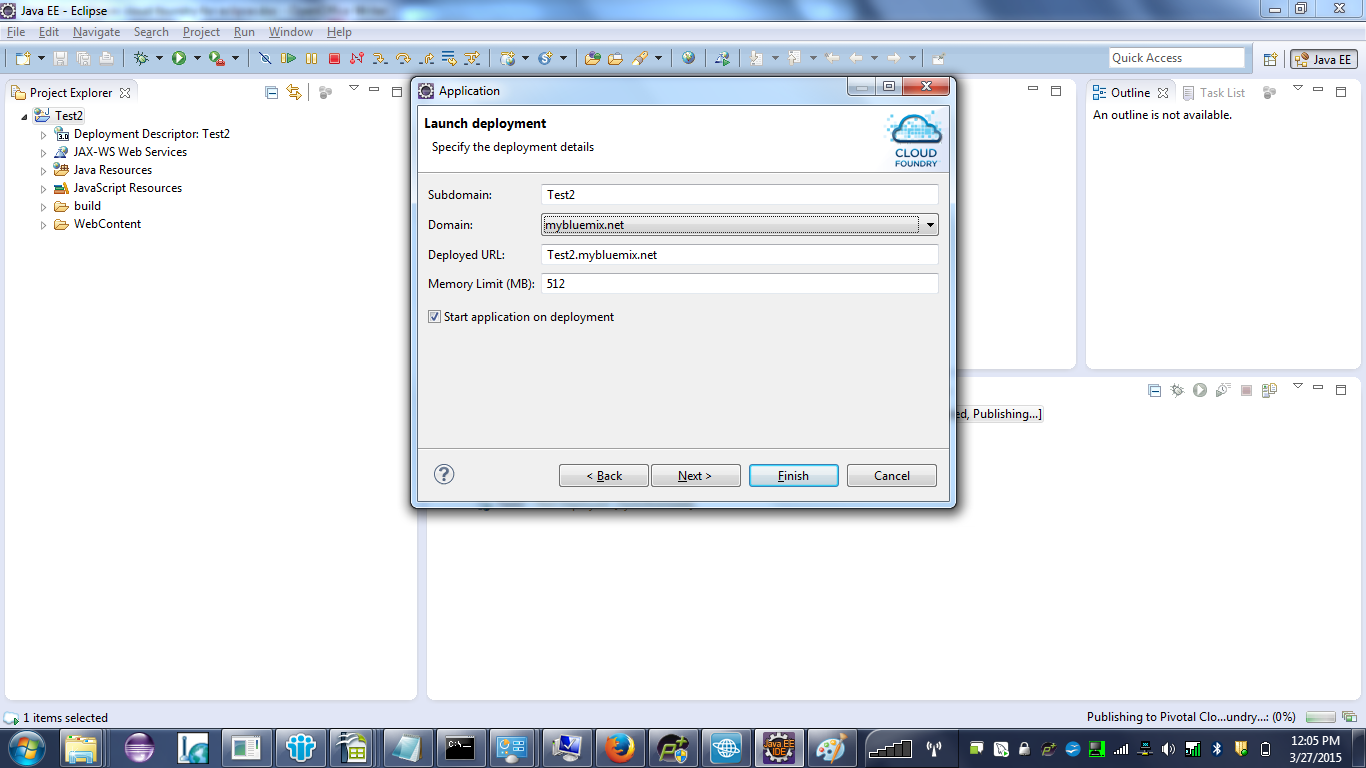The image size is (1366, 768).
Task: Open Firefox from the taskbar
Action: [620, 747]
